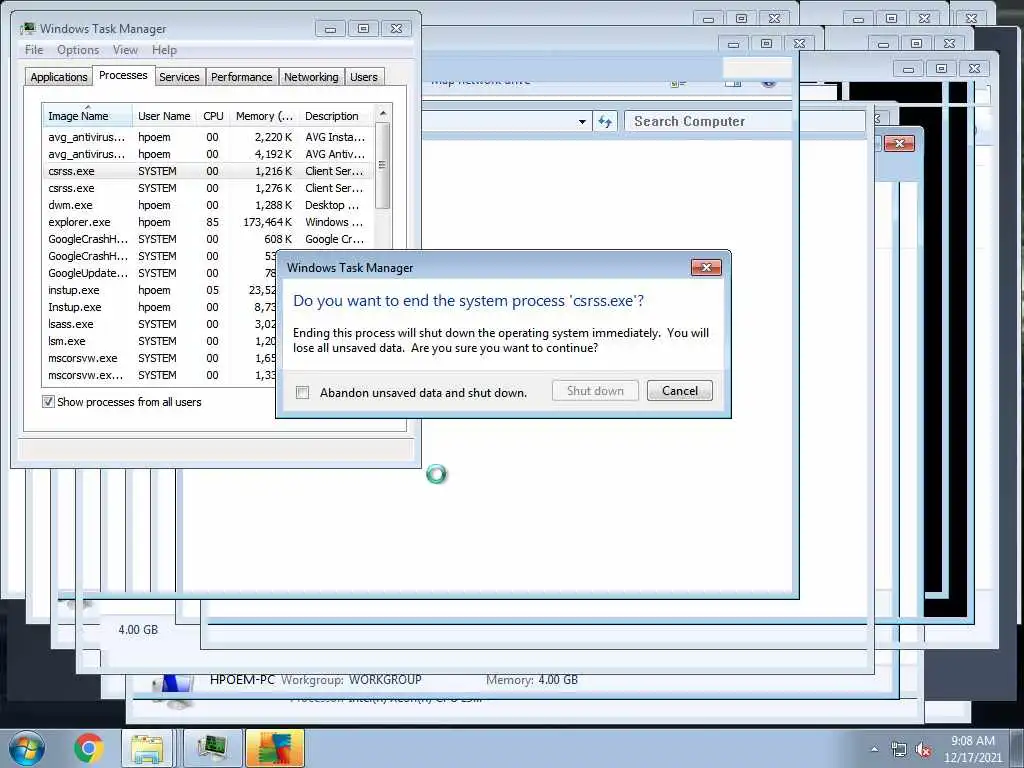
Task: Click the network tray icon
Action: coord(899,750)
